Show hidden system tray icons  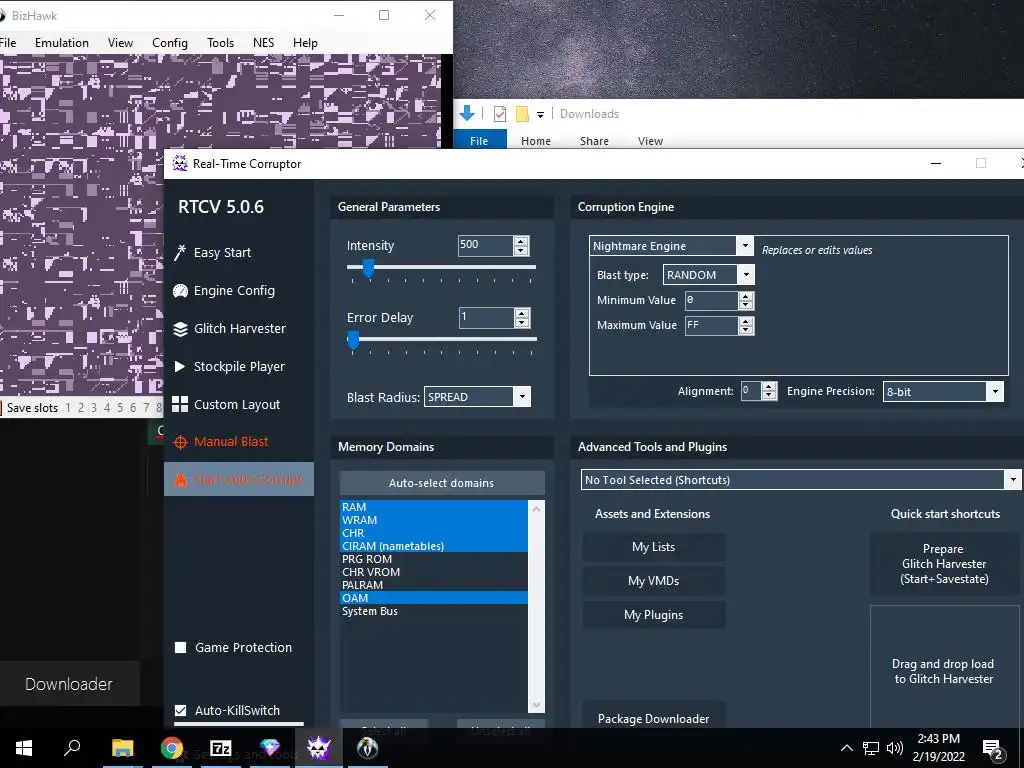[846, 748]
